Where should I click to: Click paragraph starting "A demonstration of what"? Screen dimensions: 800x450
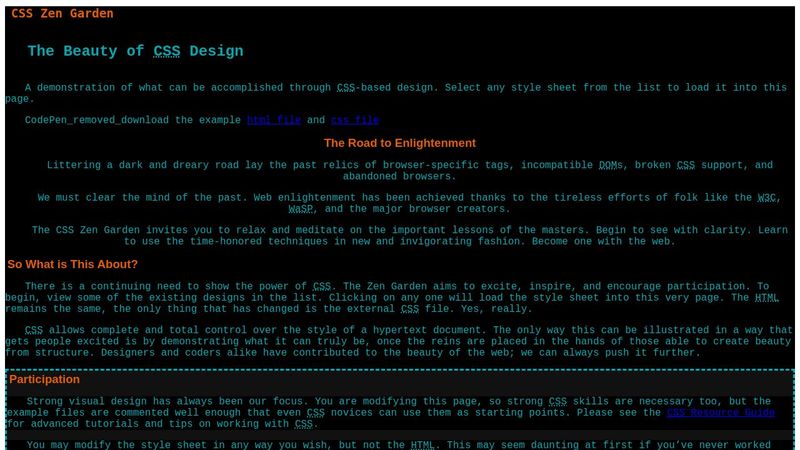[x=399, y=93]
